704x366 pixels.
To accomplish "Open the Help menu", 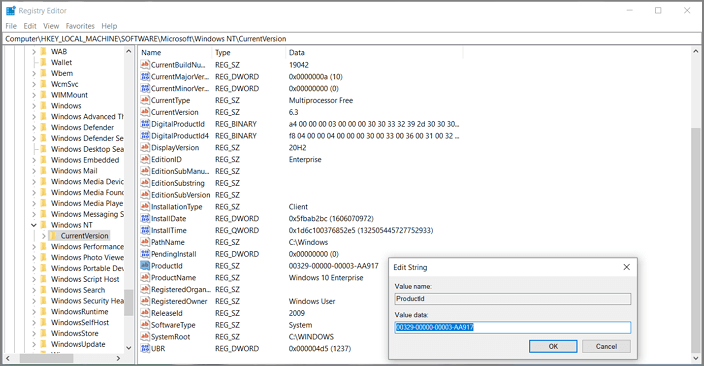I will (x=109, y=26).
